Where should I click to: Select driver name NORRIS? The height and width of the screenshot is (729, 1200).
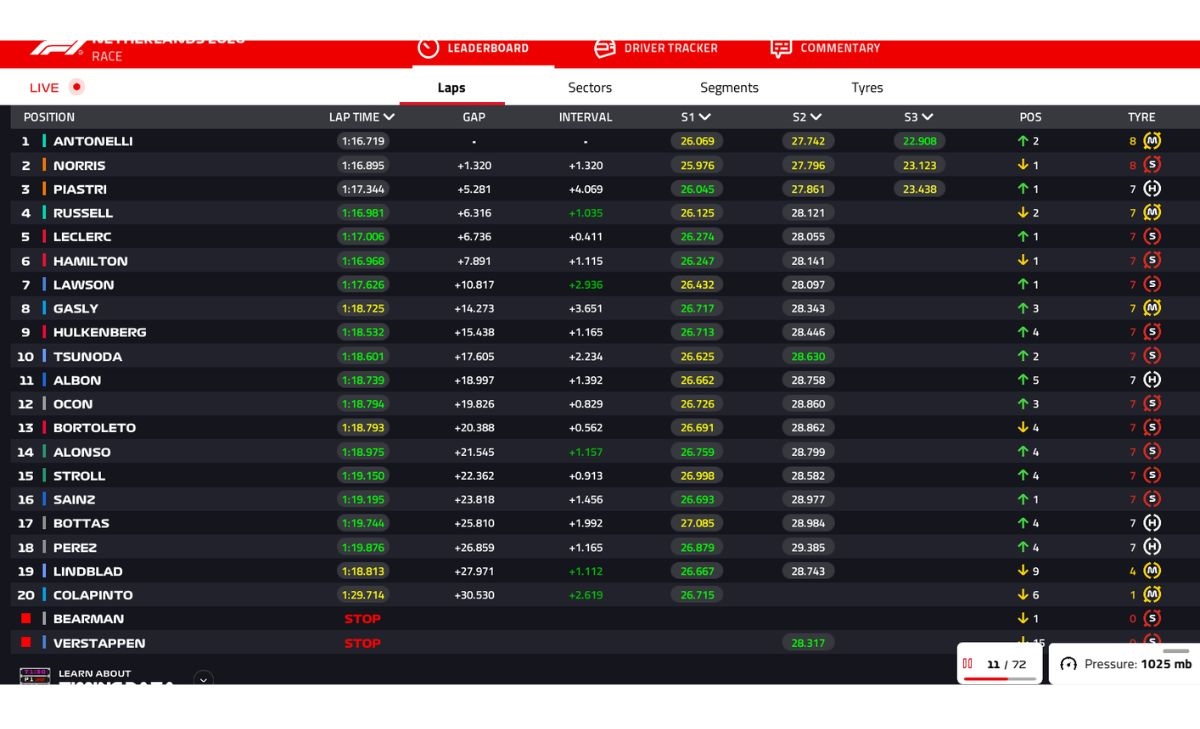(79, 165)
